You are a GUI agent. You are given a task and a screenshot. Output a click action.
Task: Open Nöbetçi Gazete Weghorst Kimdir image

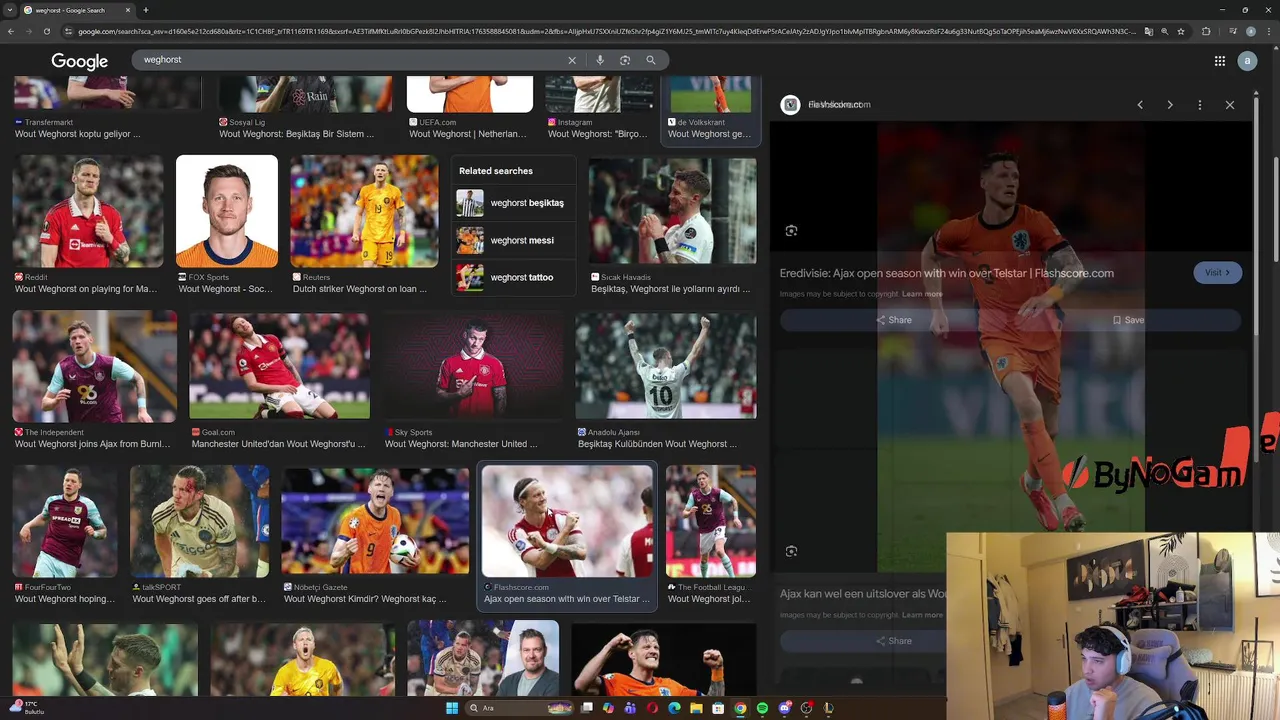click(x=375, y=521)
